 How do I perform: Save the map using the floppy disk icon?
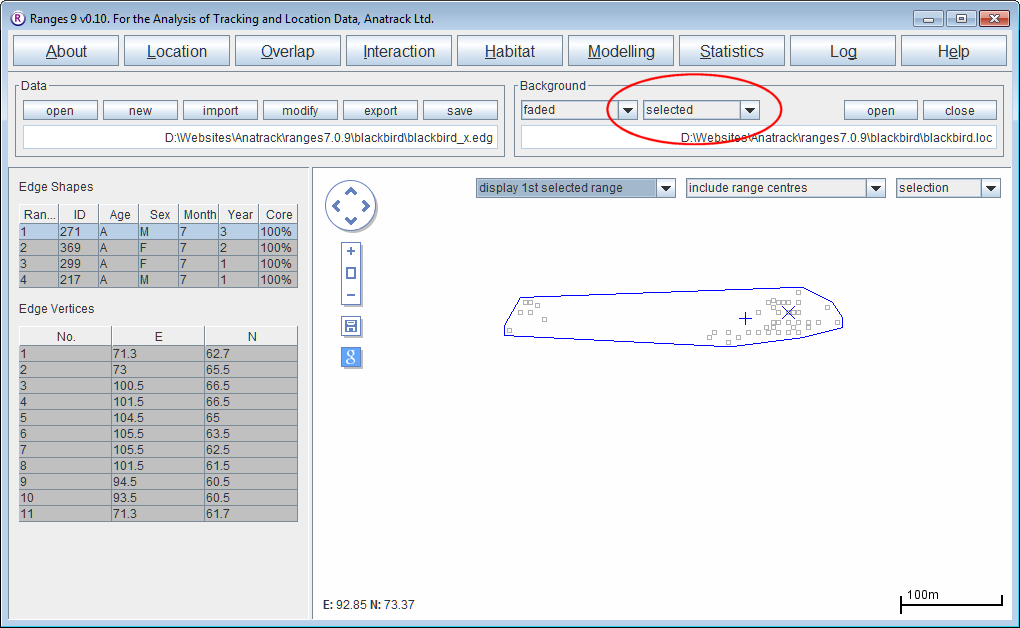[351, 327]
